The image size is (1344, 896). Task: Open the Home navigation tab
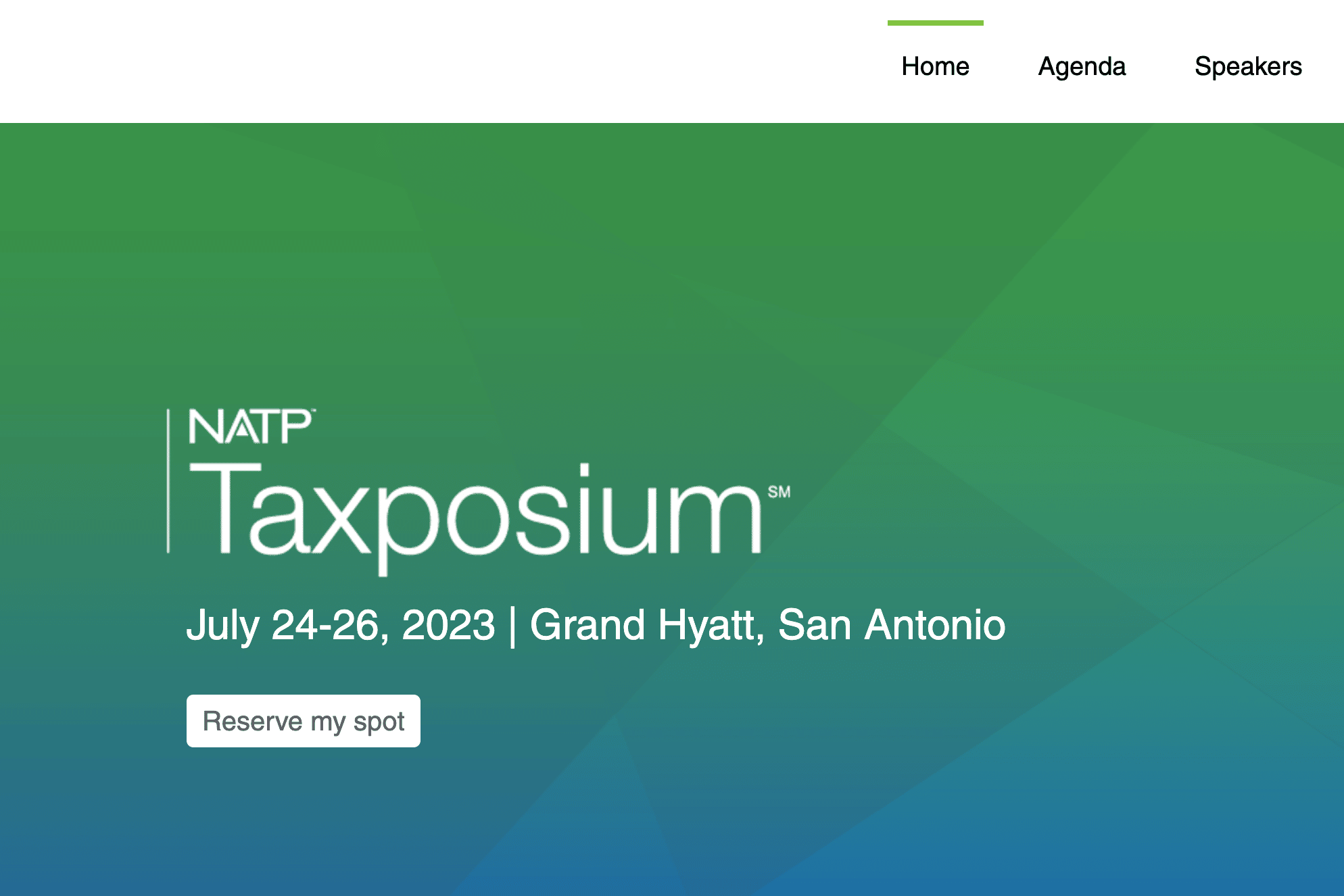pos(935,66)
